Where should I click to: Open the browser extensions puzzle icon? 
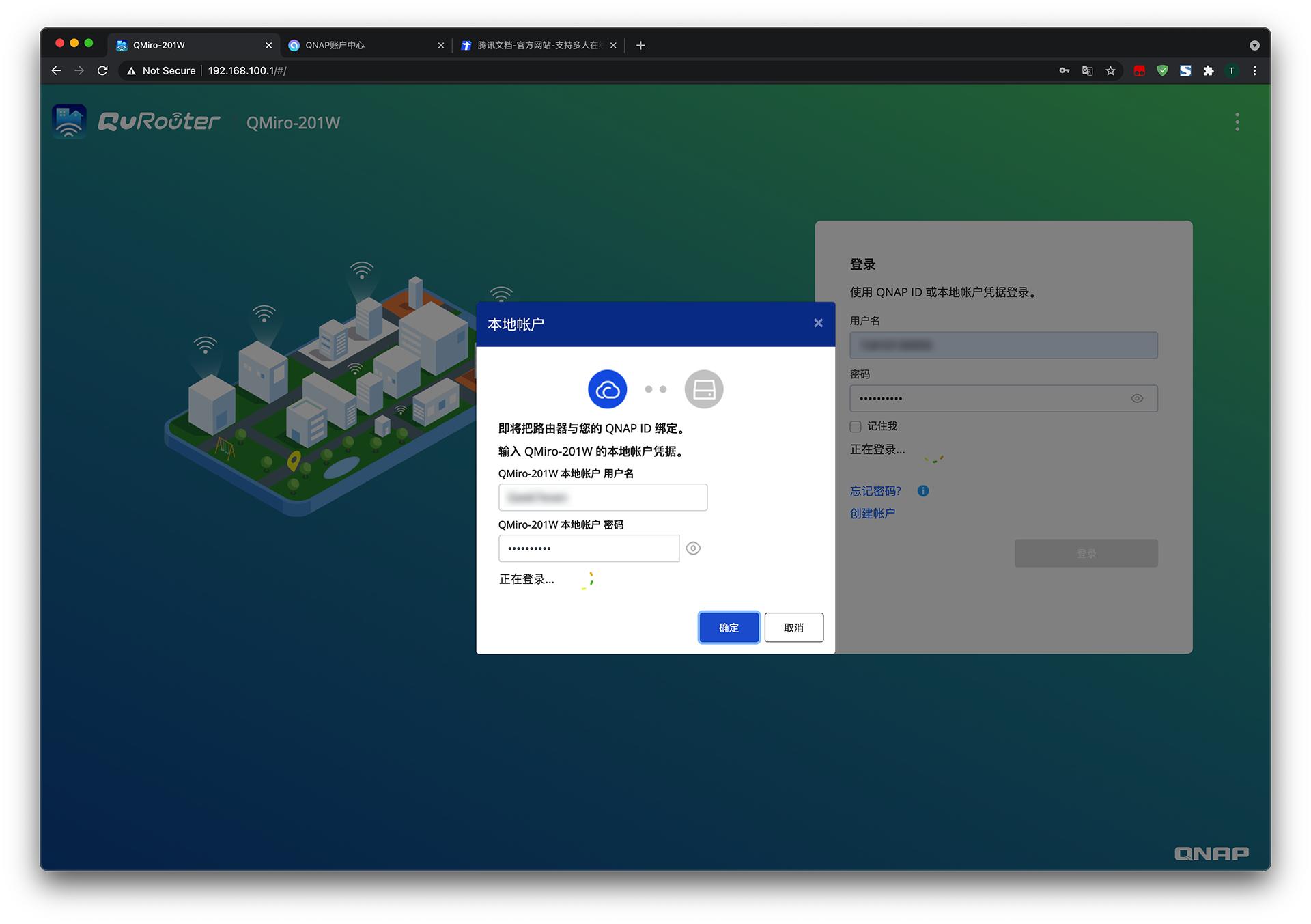pos(1209,70)
